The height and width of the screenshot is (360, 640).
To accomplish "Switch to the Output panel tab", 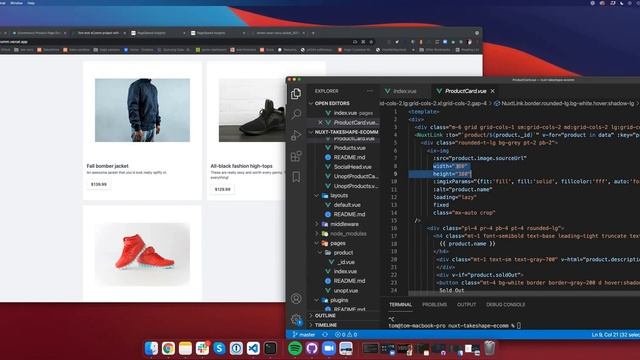I will (x=466, y=304).
